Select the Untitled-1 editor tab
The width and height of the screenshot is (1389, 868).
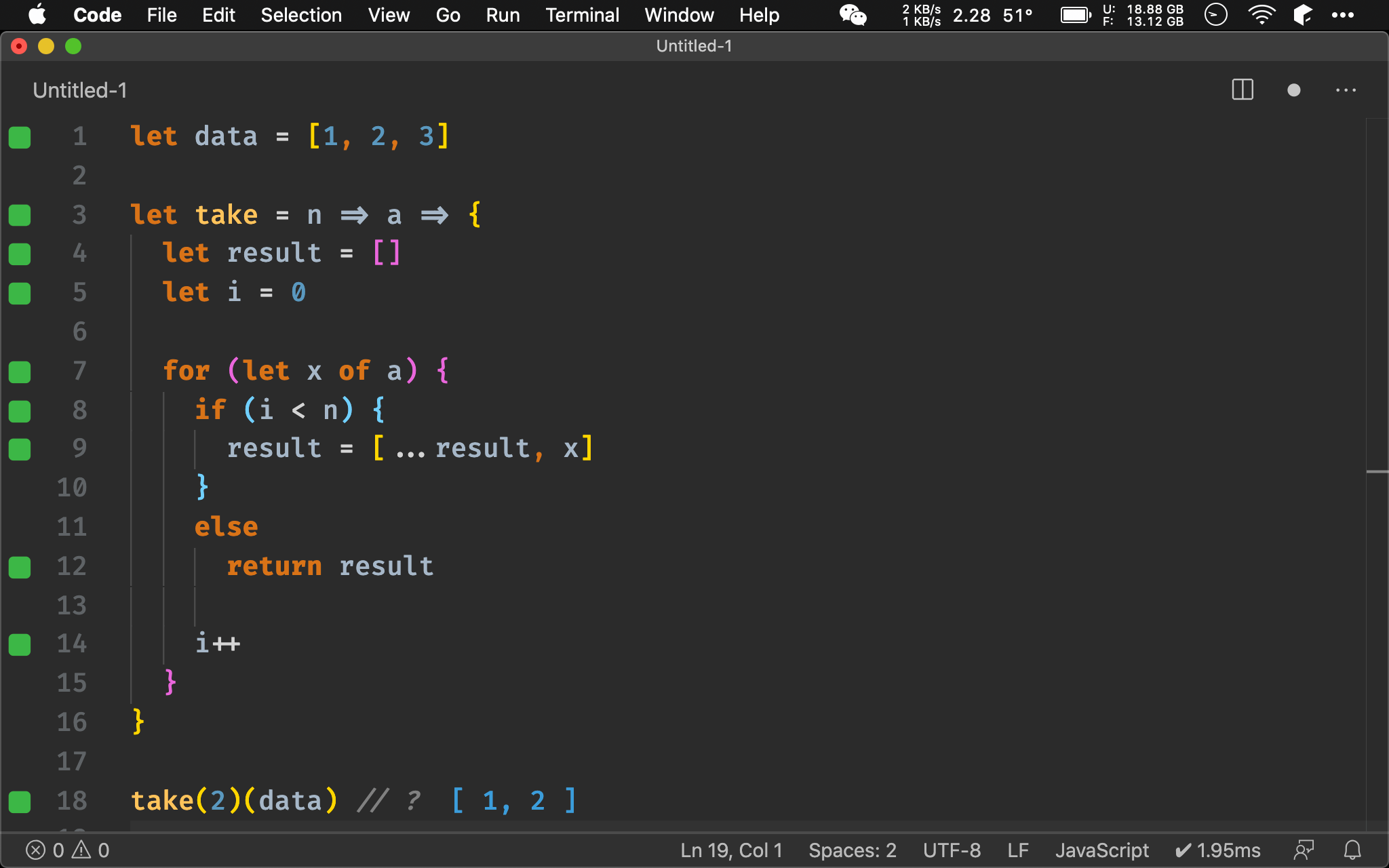pos(80,90)
